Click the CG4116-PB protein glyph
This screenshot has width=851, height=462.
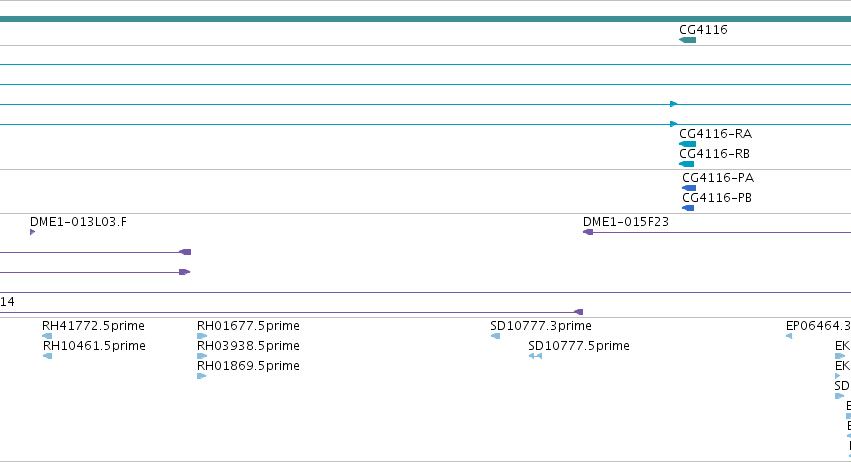point(688,208)
